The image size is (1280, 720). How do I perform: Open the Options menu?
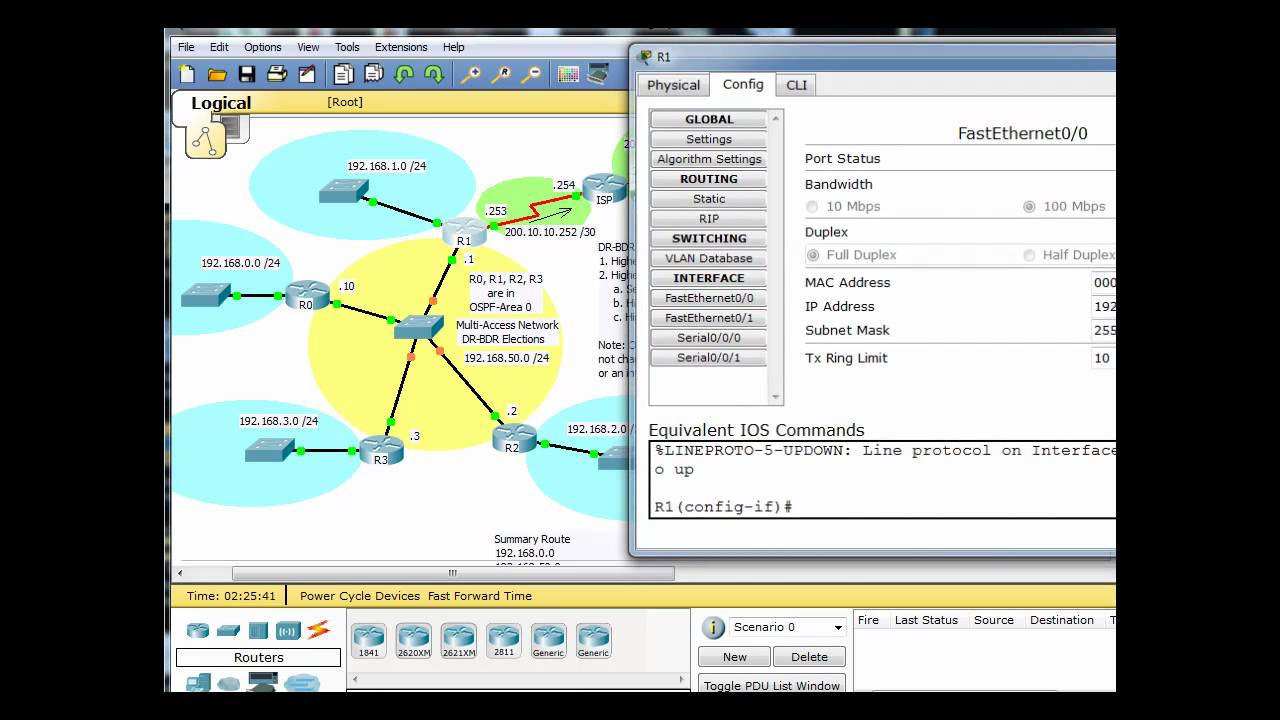tap(263, 47)
